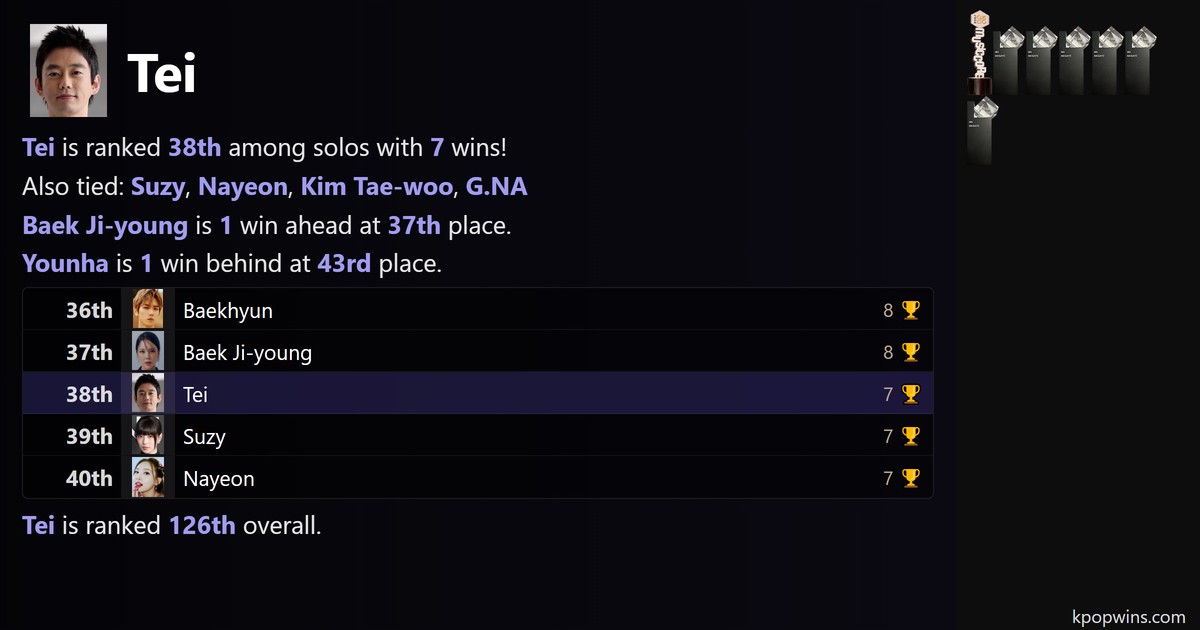
Task: Click the Music Core trophy icon
Action: click(980, 52)
